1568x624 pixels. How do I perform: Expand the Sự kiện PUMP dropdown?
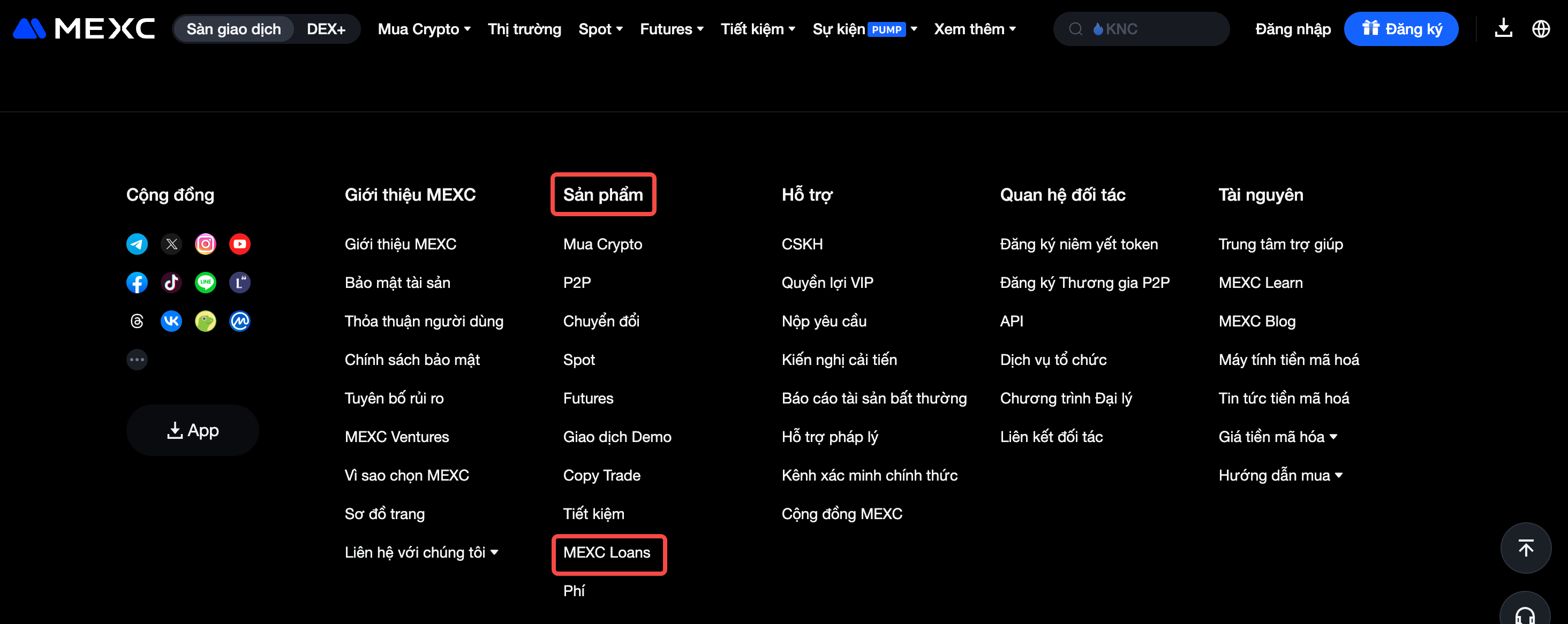pos(865,29)
